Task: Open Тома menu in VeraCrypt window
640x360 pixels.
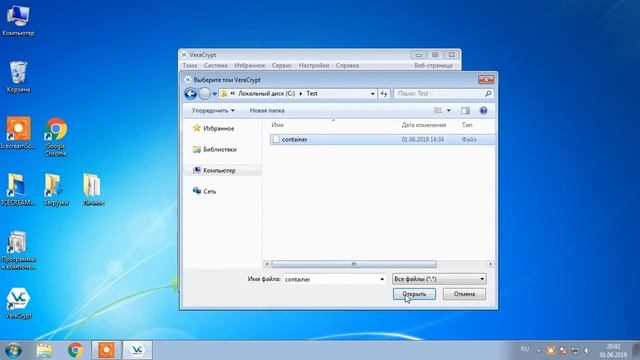Action: pyautogui.click(x=190, y=65)
